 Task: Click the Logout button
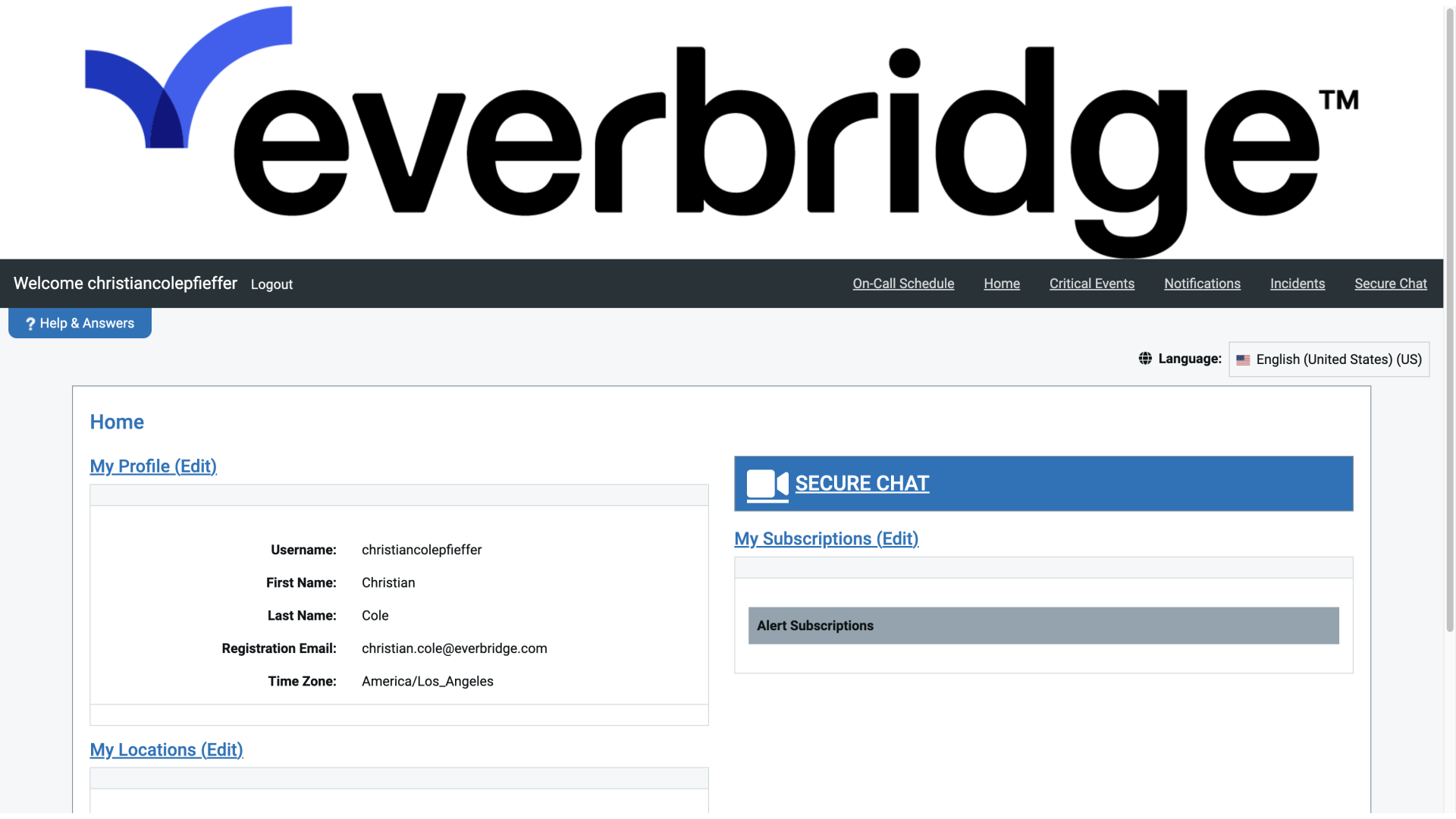pos(271,284)
